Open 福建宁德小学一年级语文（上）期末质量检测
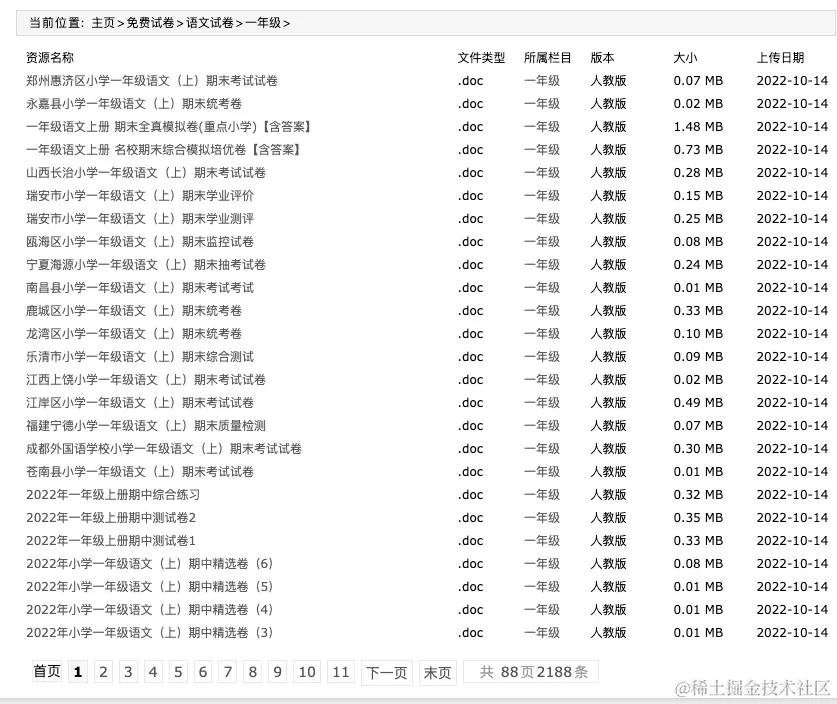Image resolution: width=837 pixels, height=704 pixels. pos(146,425)
